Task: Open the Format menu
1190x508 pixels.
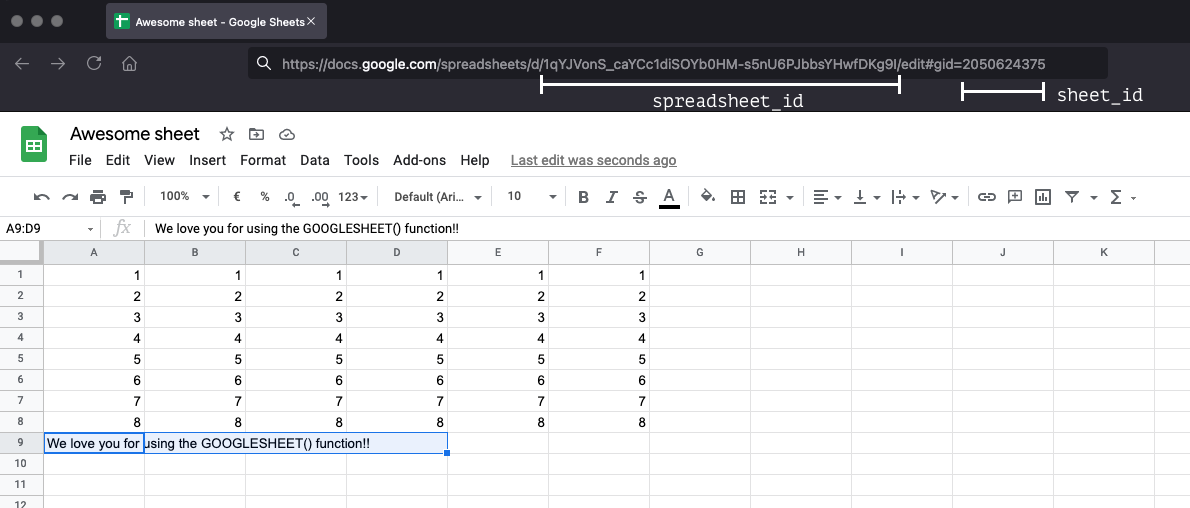Action: (263, 160)
